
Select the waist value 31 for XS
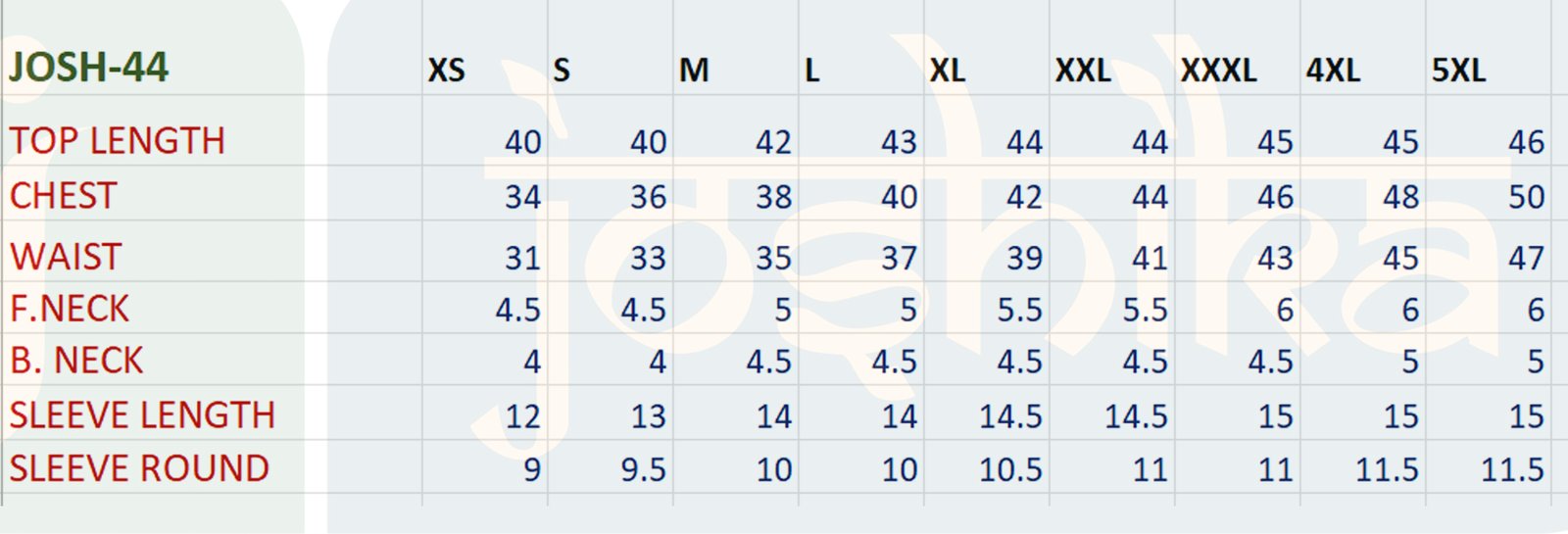click(522, 258)
